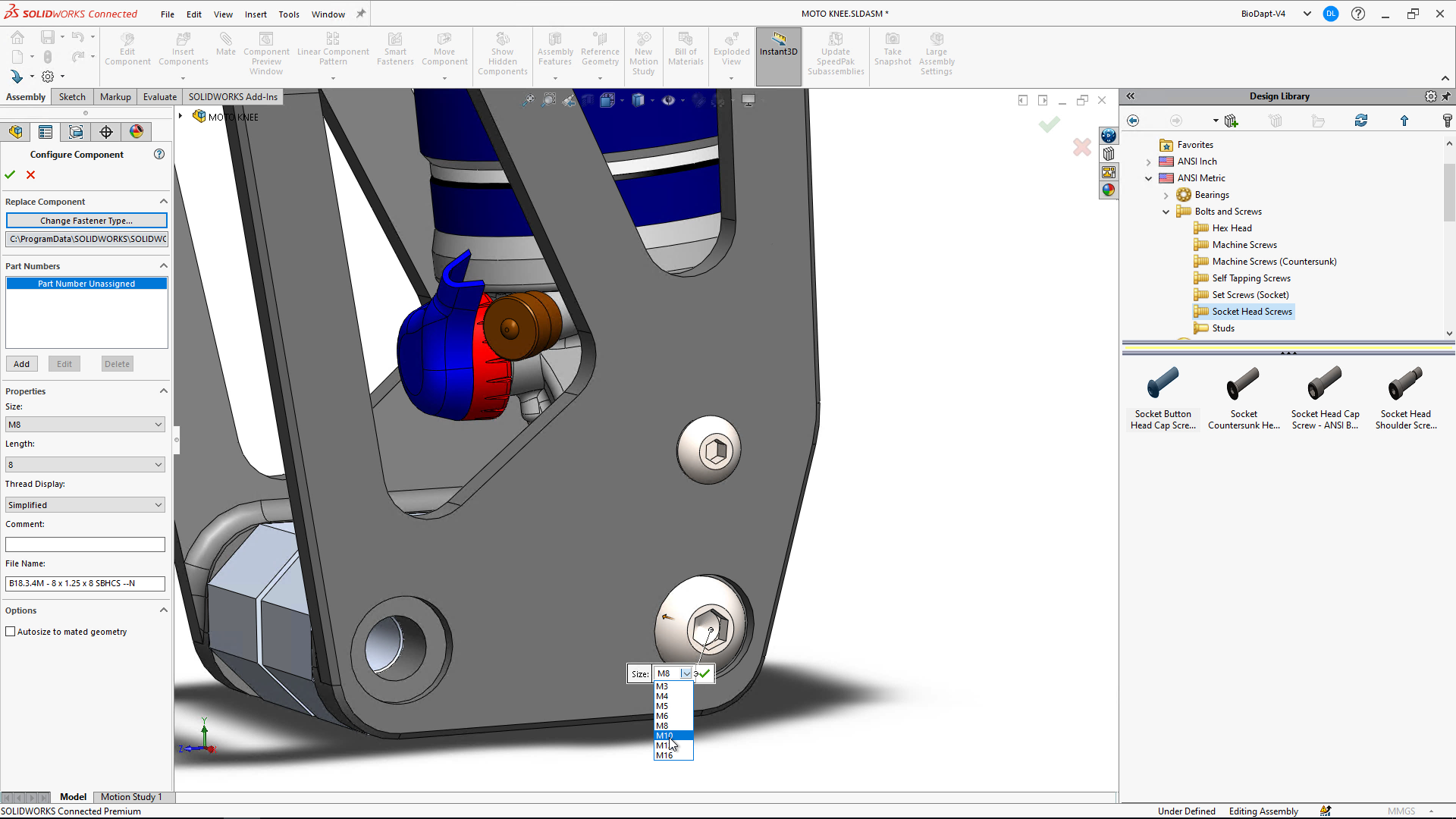Image resolution: width=1456 pixels, height=819 pixels.
Task: Open the Tools menu
Action: (x=288, y=14)
